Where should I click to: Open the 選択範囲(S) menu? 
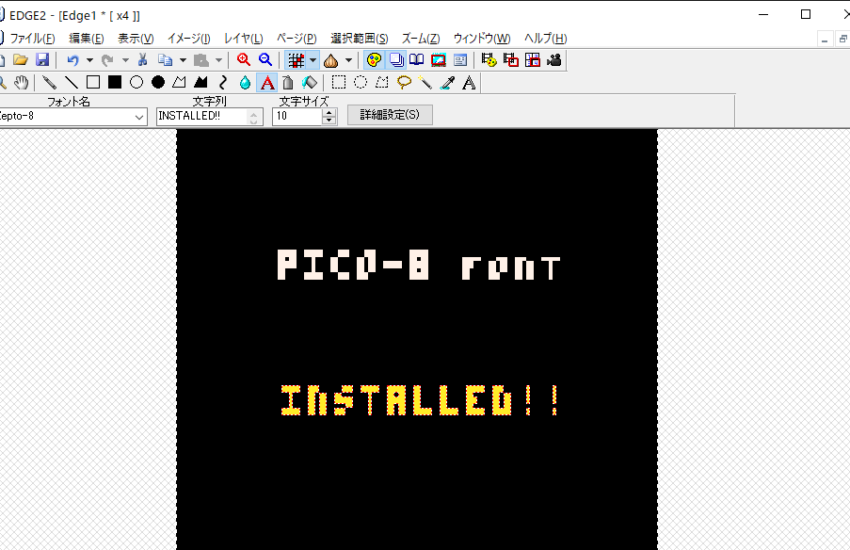coord(359,38)
